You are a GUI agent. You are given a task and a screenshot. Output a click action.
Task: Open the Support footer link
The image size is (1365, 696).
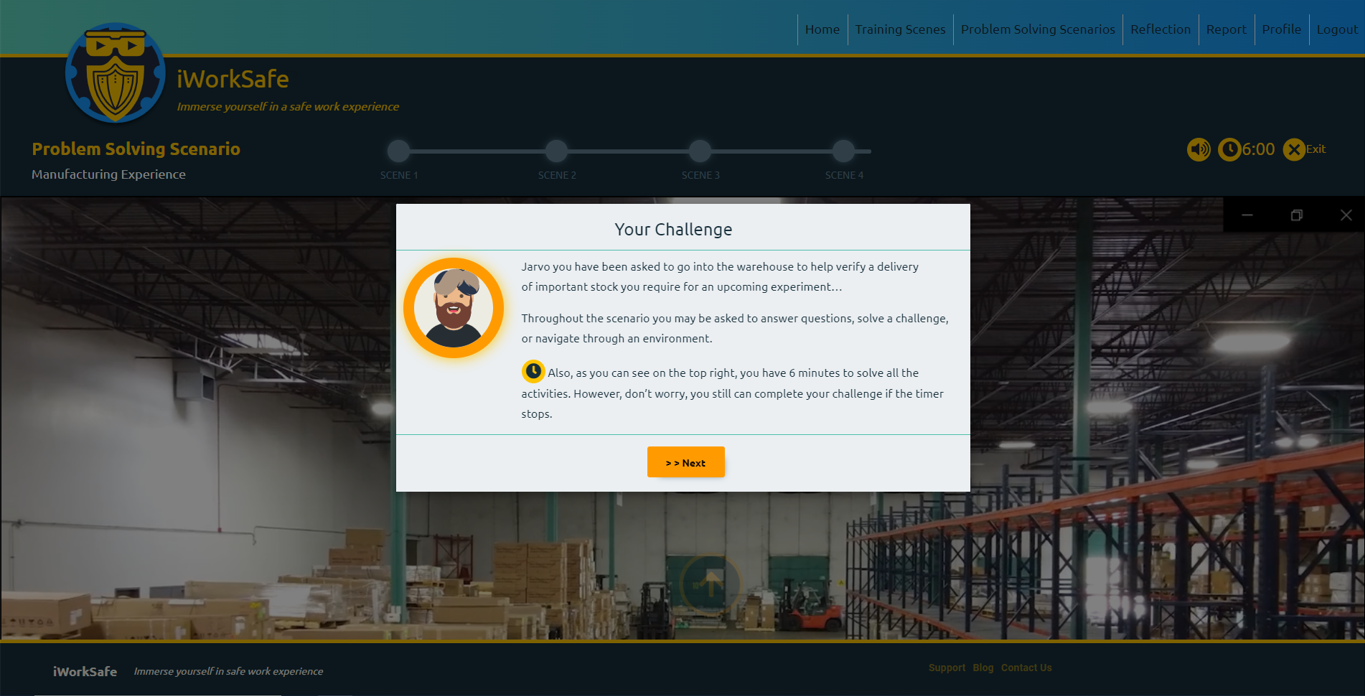946,668
